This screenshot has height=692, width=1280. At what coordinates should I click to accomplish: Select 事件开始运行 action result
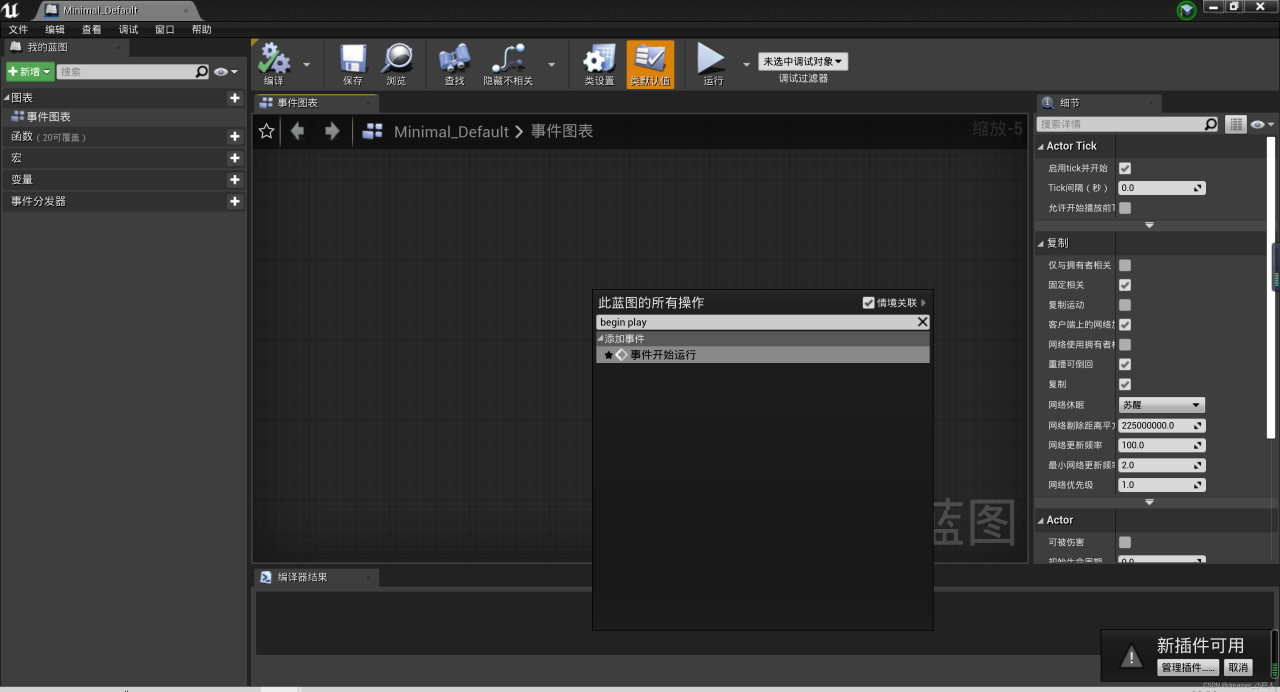(x=763, y=355)
